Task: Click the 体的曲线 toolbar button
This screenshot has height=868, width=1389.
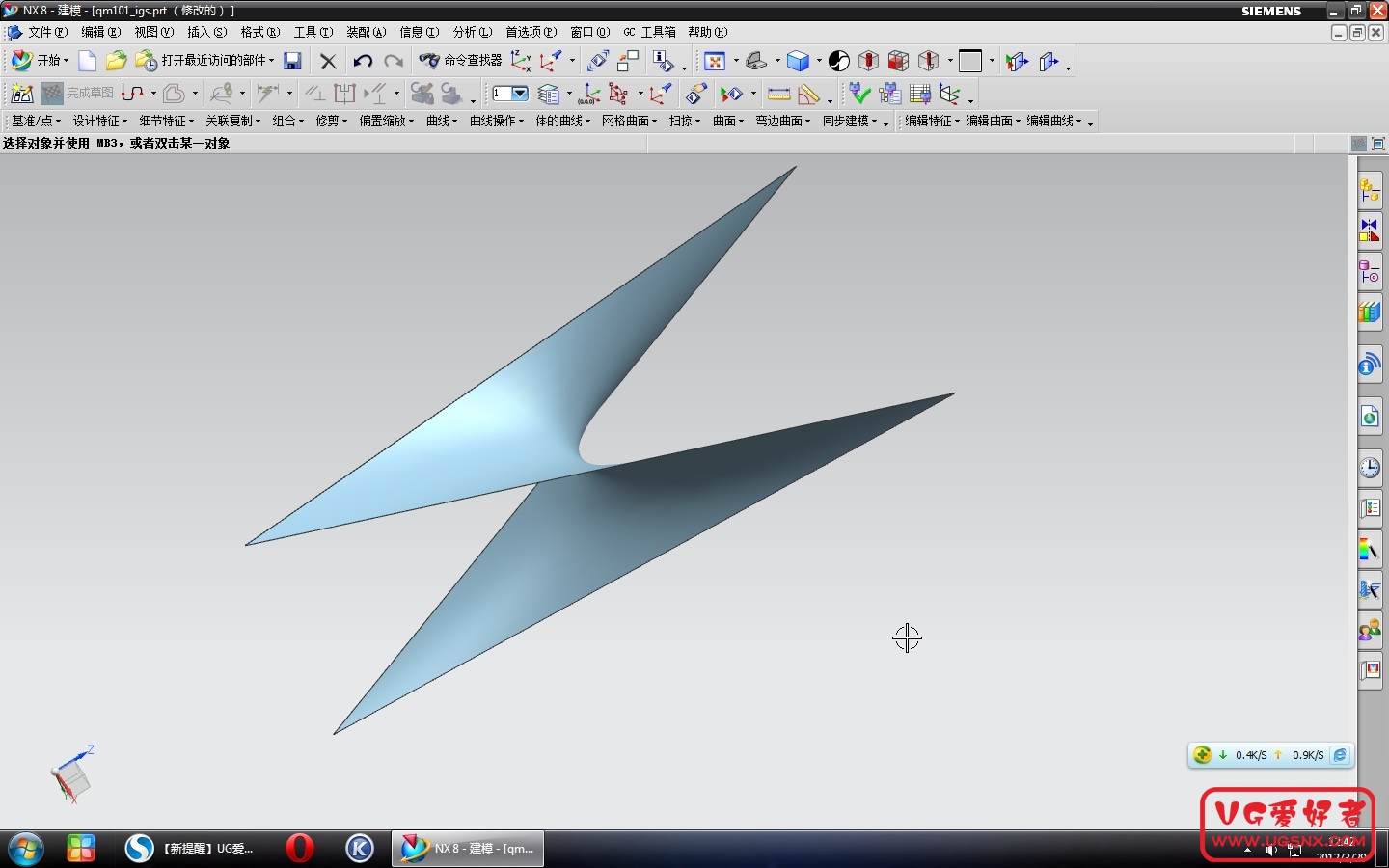Action: click(563, 121)
